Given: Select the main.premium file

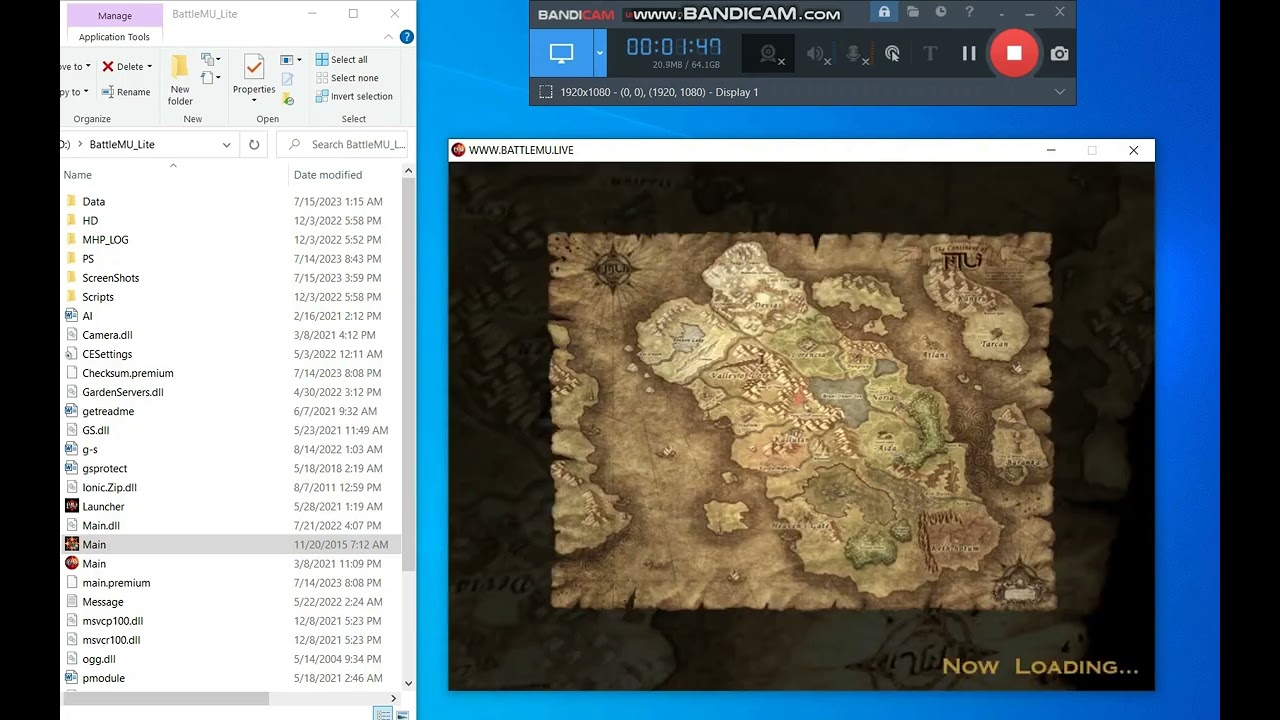Looking at the screenshot, I should coord(230,582).
